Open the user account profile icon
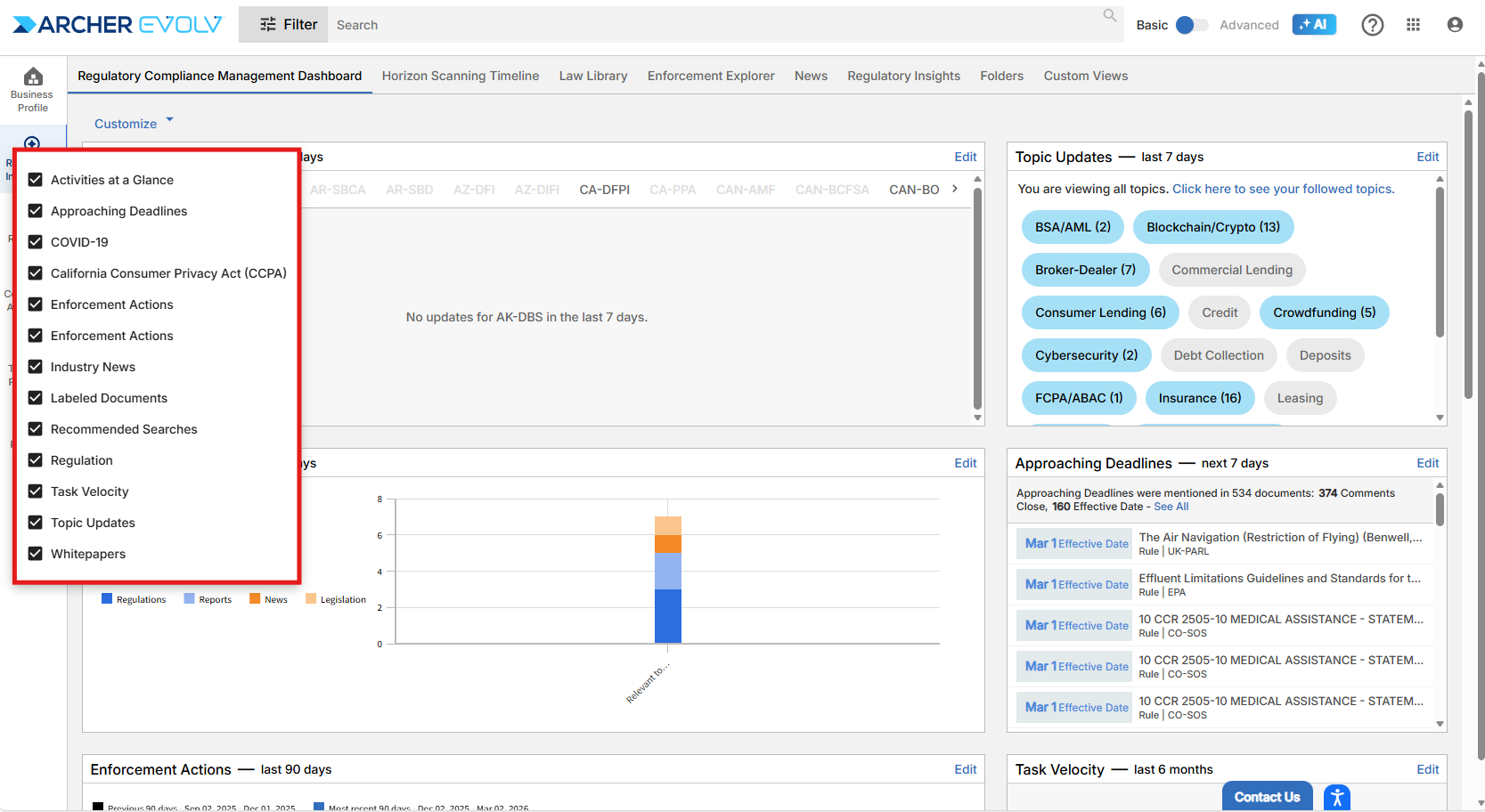This screenshot has width=1485, height=812. point(1455,25)
